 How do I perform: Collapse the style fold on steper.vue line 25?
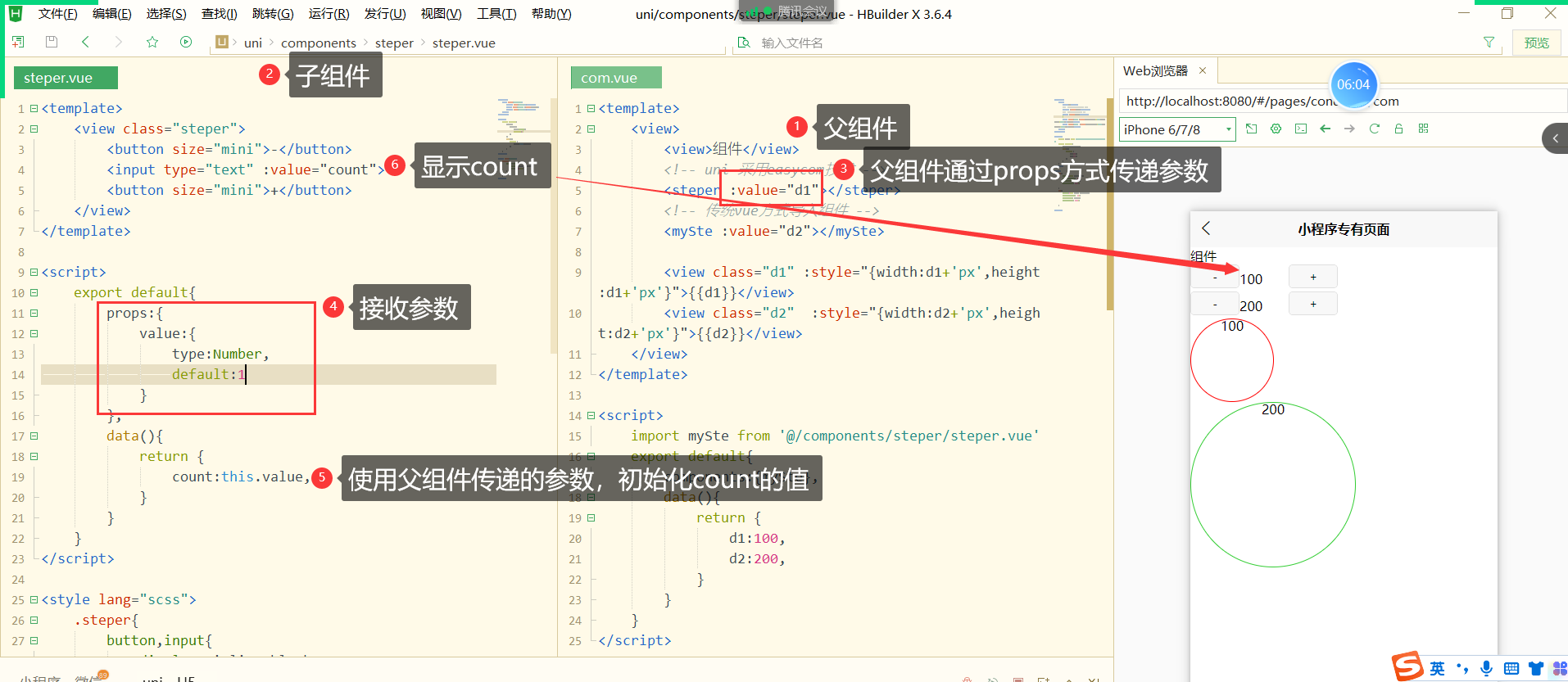click(x=34, y=599)
